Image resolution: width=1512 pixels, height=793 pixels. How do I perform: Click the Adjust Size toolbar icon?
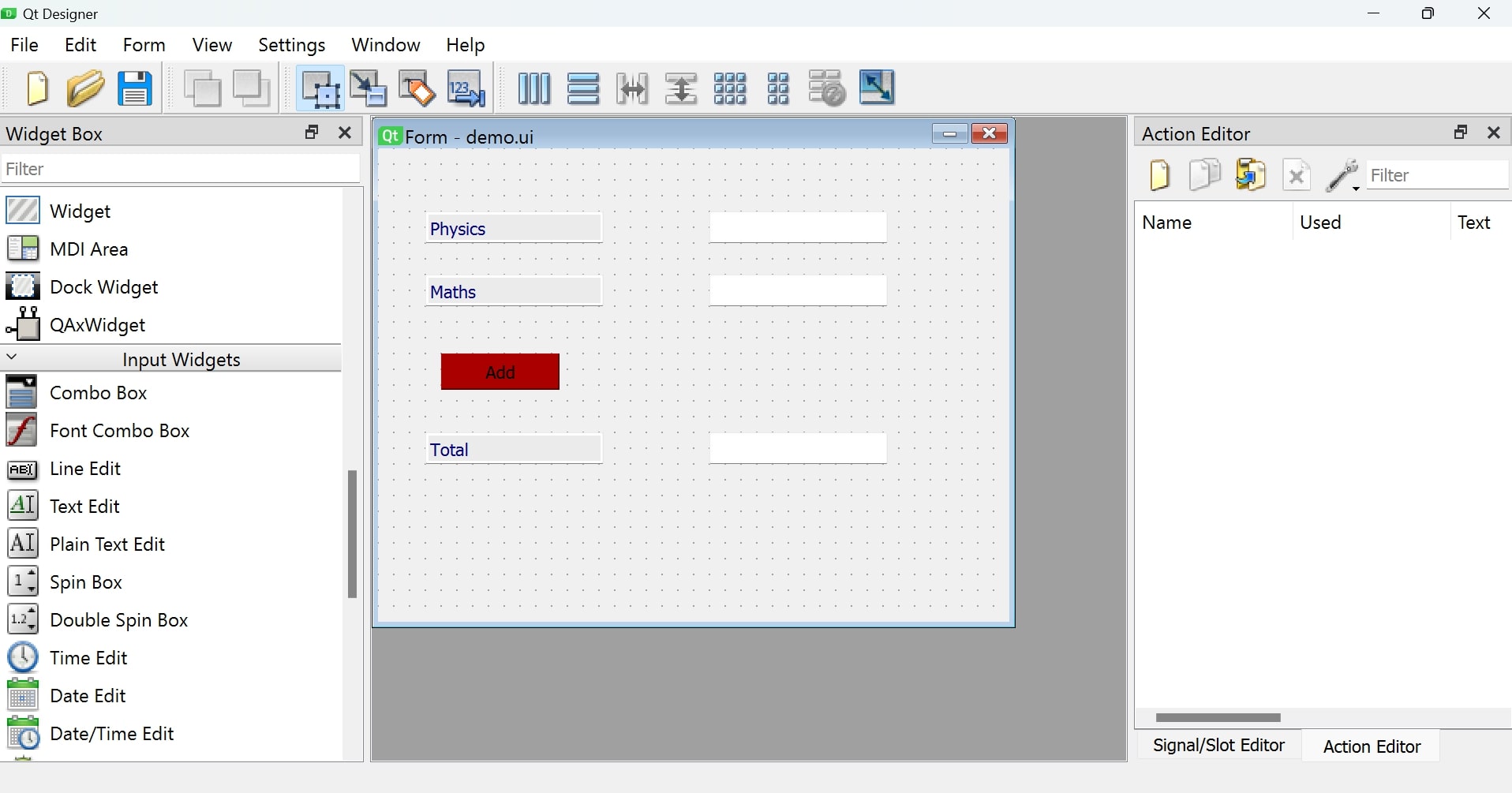(x=878, y=88)
